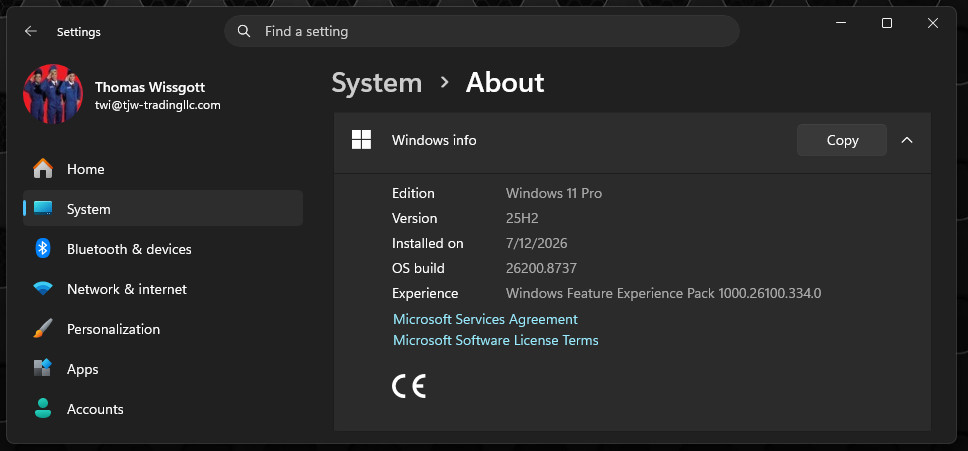Click the Apps icon in sidebar
Viewport: 968px width, 451px height.
[x=43, y=369]
